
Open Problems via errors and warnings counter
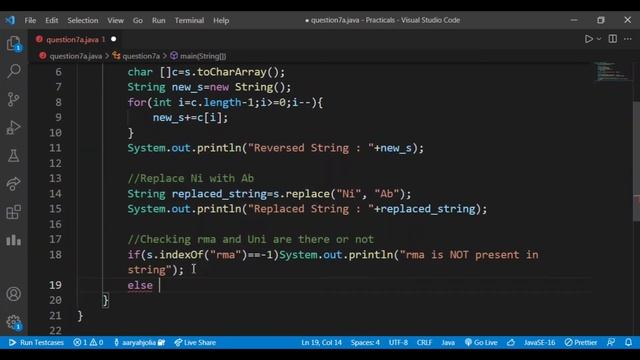coord(88,342)
